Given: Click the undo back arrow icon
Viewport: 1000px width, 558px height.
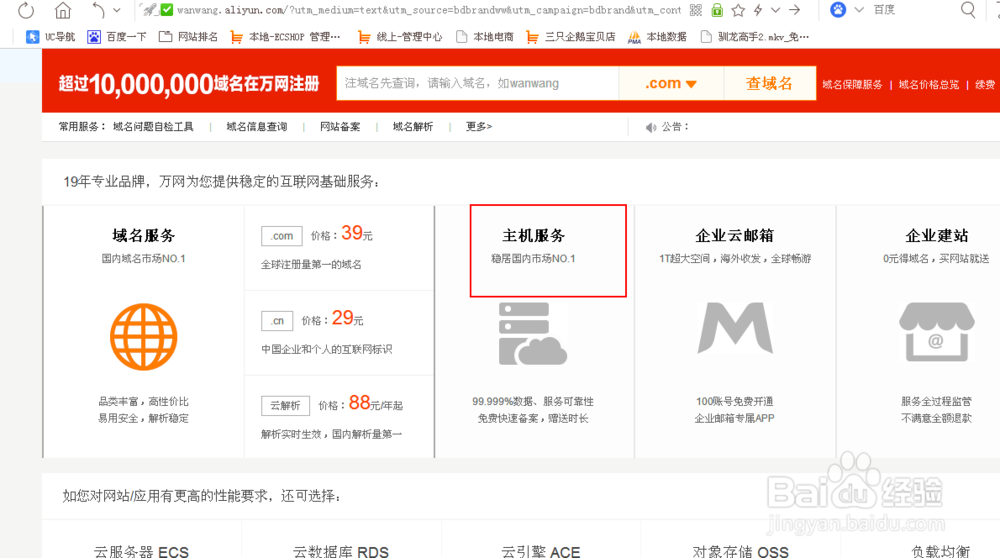Looking at the screenshot, I should (98, 10).
